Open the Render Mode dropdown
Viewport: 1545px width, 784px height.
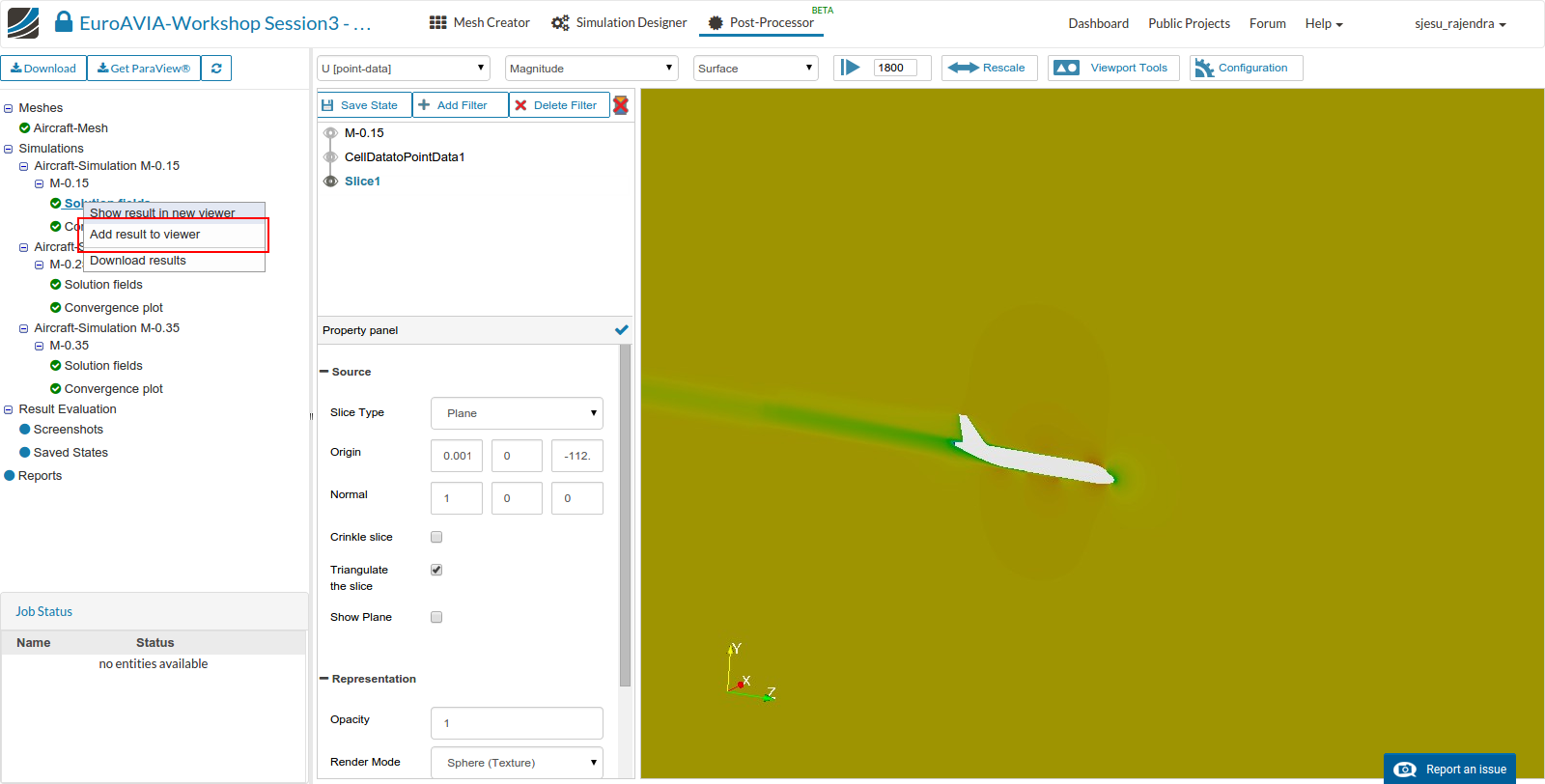[x=517, y=763]
